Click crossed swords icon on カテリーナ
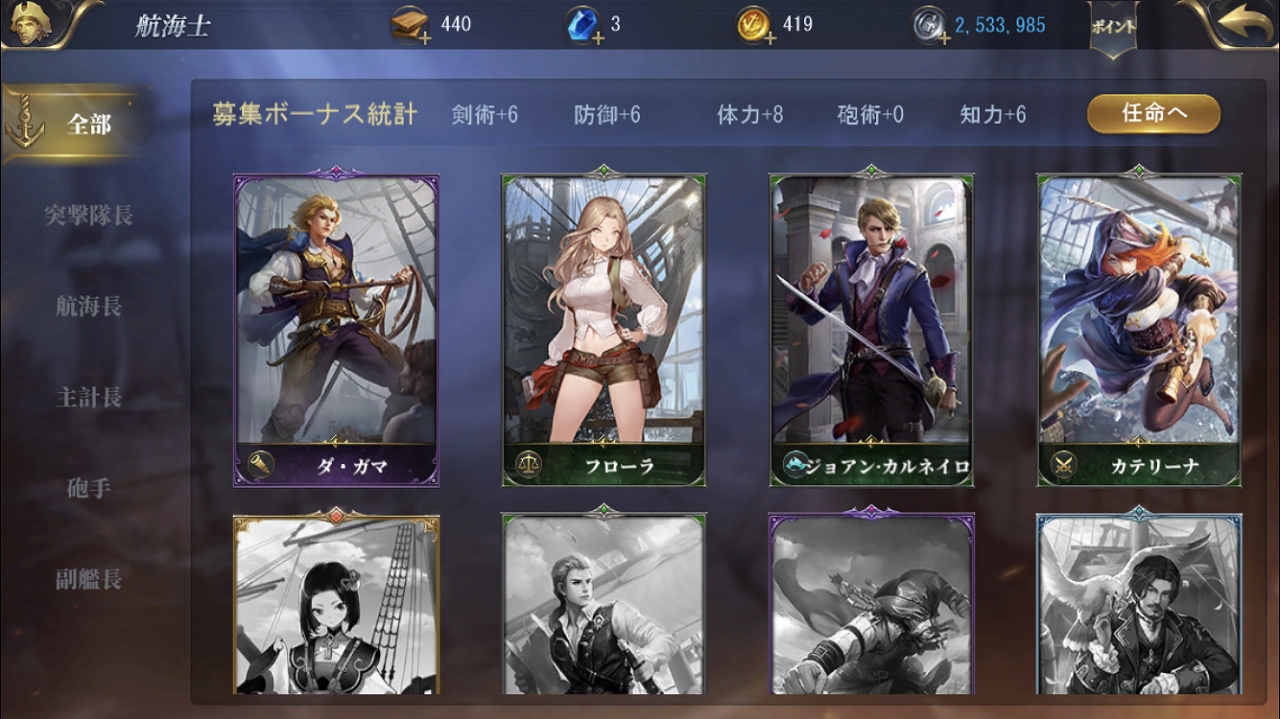This screenshot has height=719, width=1280. [1063, 465]
